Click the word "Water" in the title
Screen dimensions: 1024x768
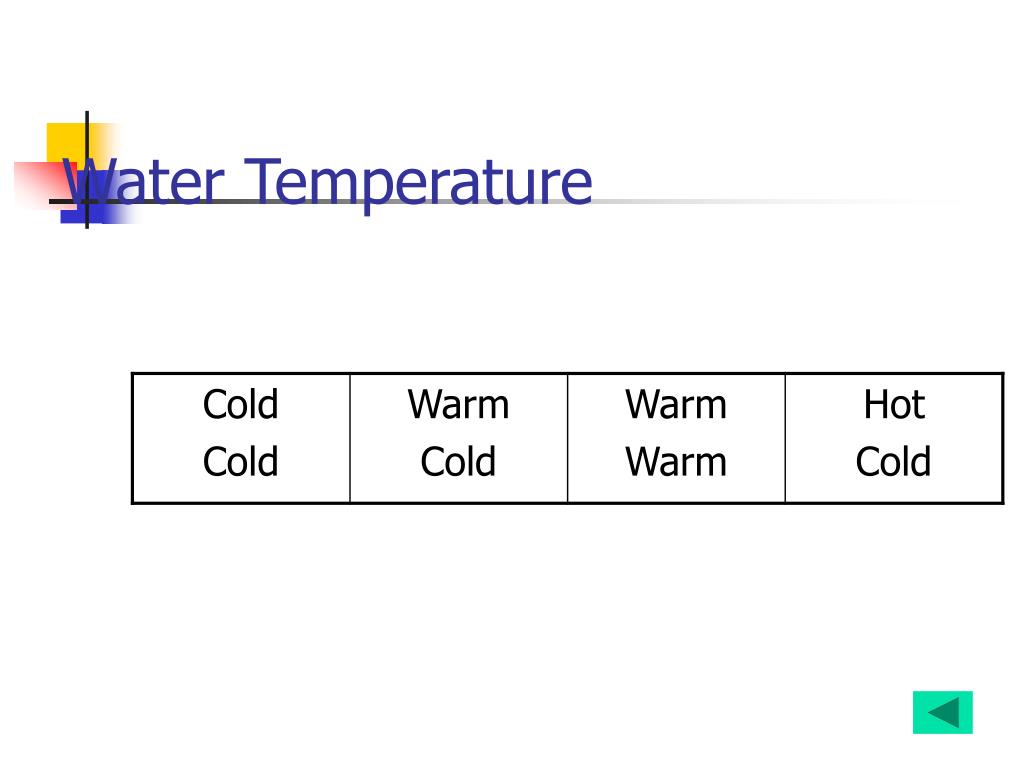(x=144, y=182)
